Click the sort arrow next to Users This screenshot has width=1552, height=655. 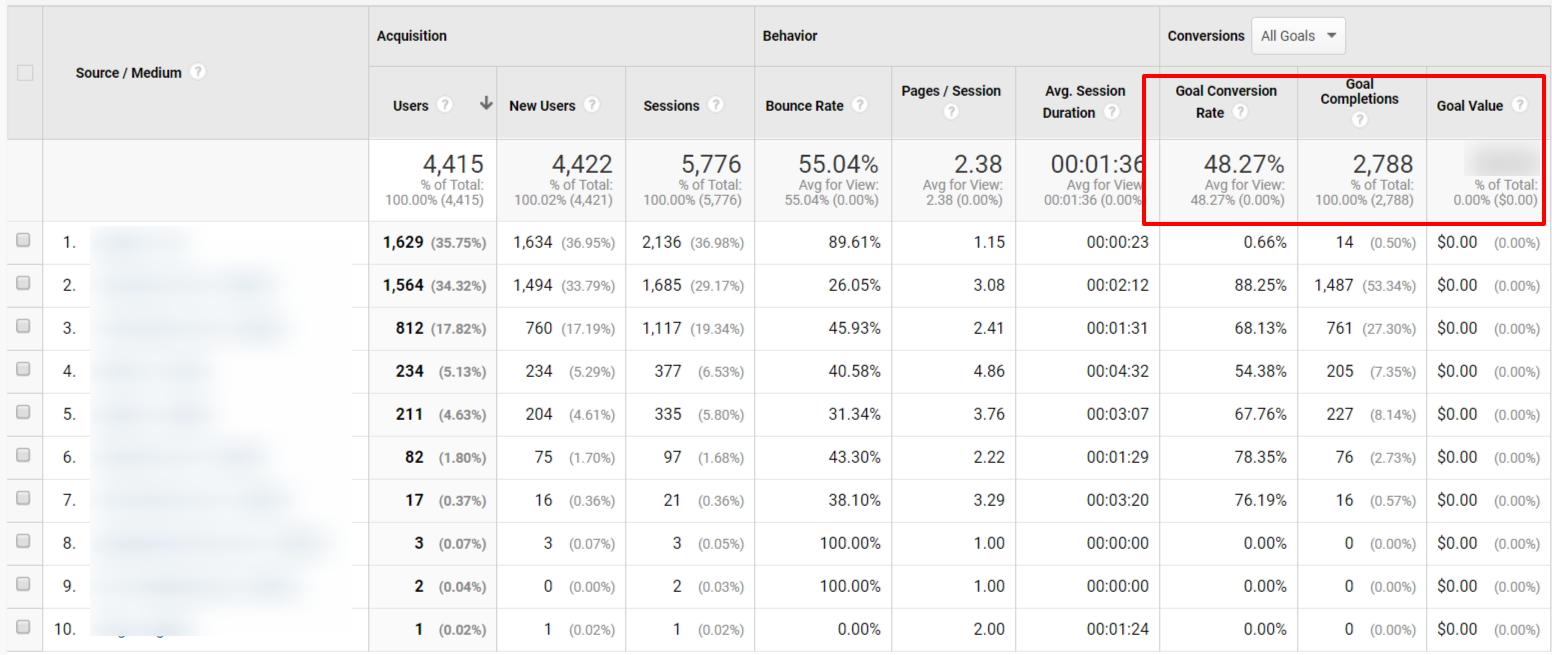486,104
